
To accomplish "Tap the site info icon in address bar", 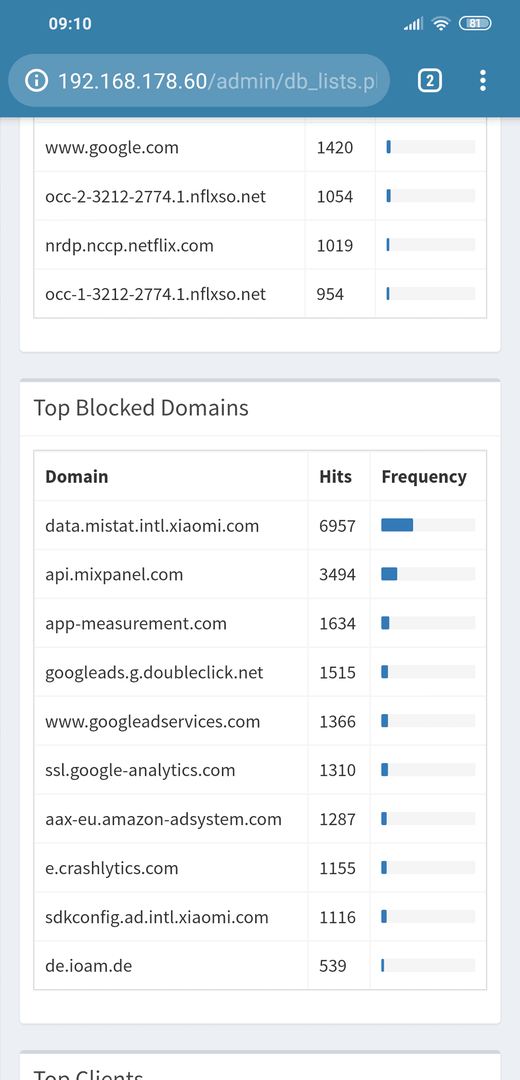I will [36, 81].
